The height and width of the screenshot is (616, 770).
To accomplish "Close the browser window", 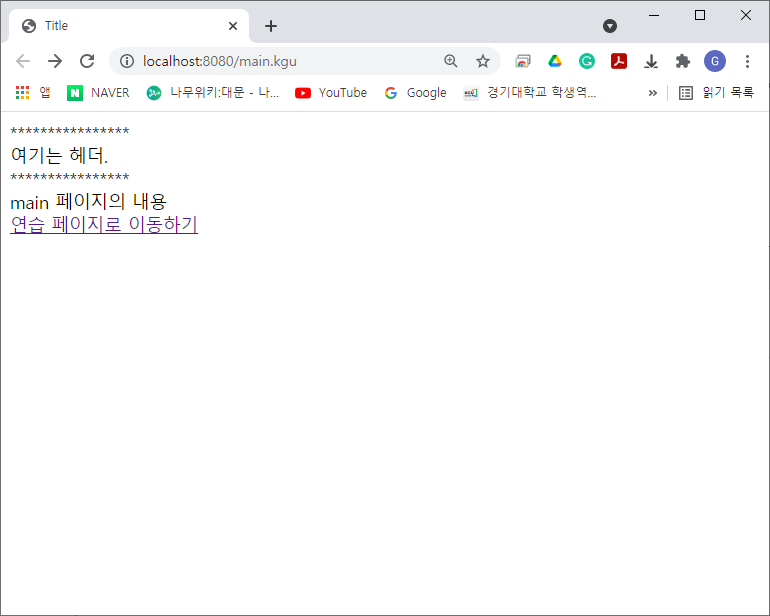I will click(745, 15).
